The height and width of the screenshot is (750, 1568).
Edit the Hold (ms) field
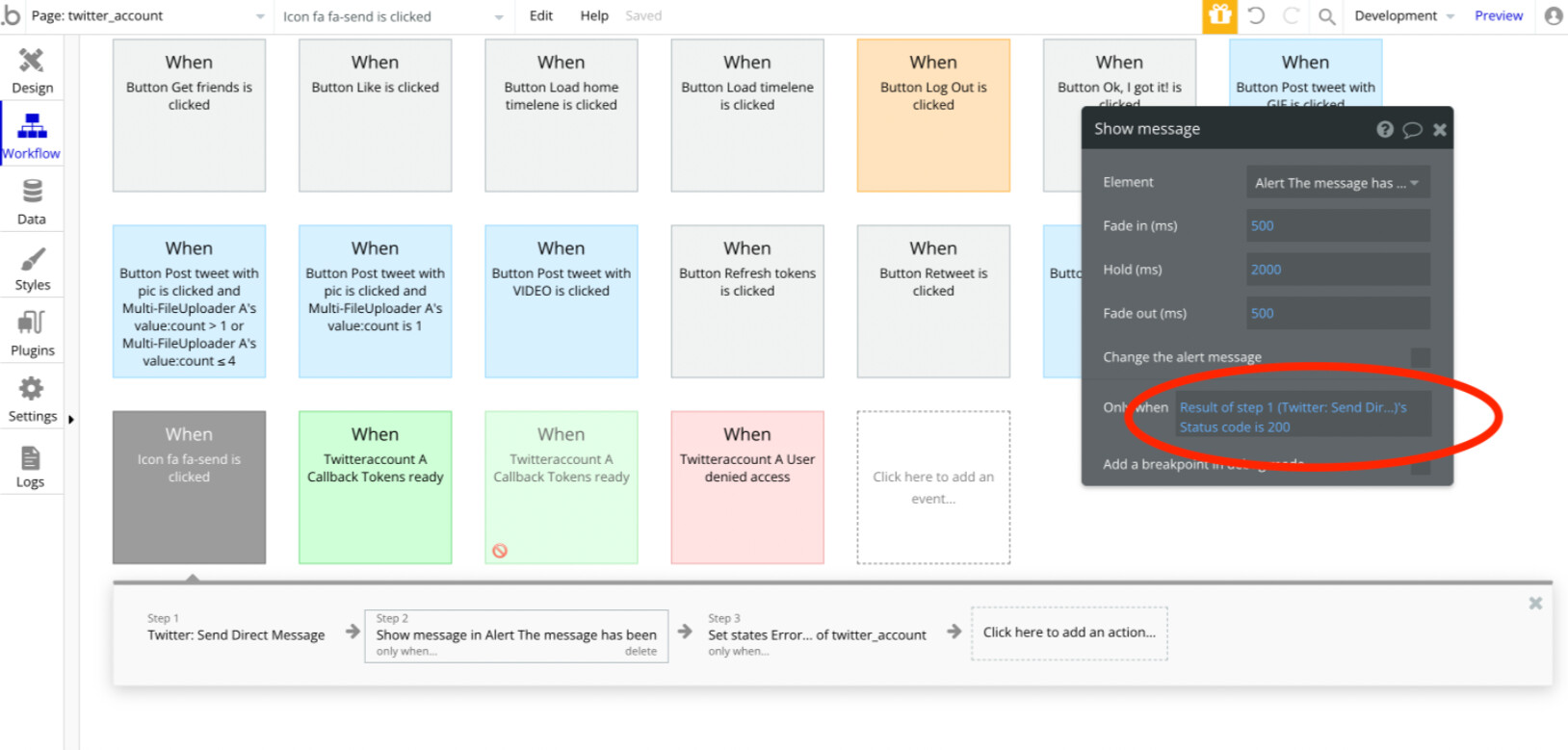tap(1337, 270)
